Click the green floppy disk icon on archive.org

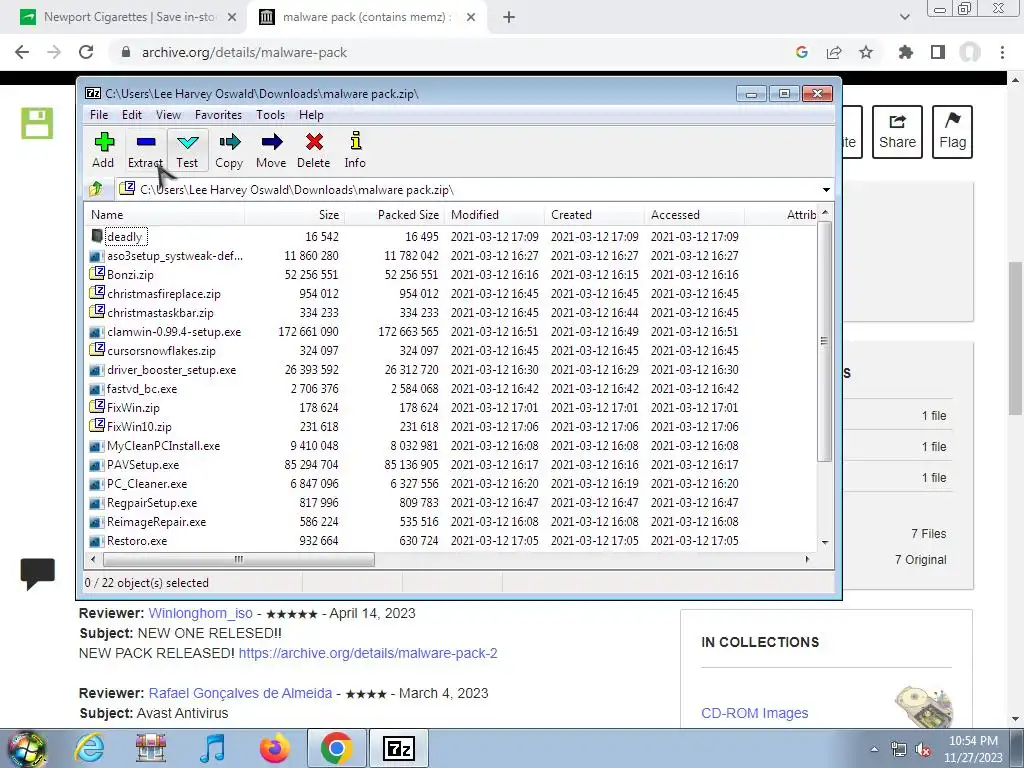37,123
